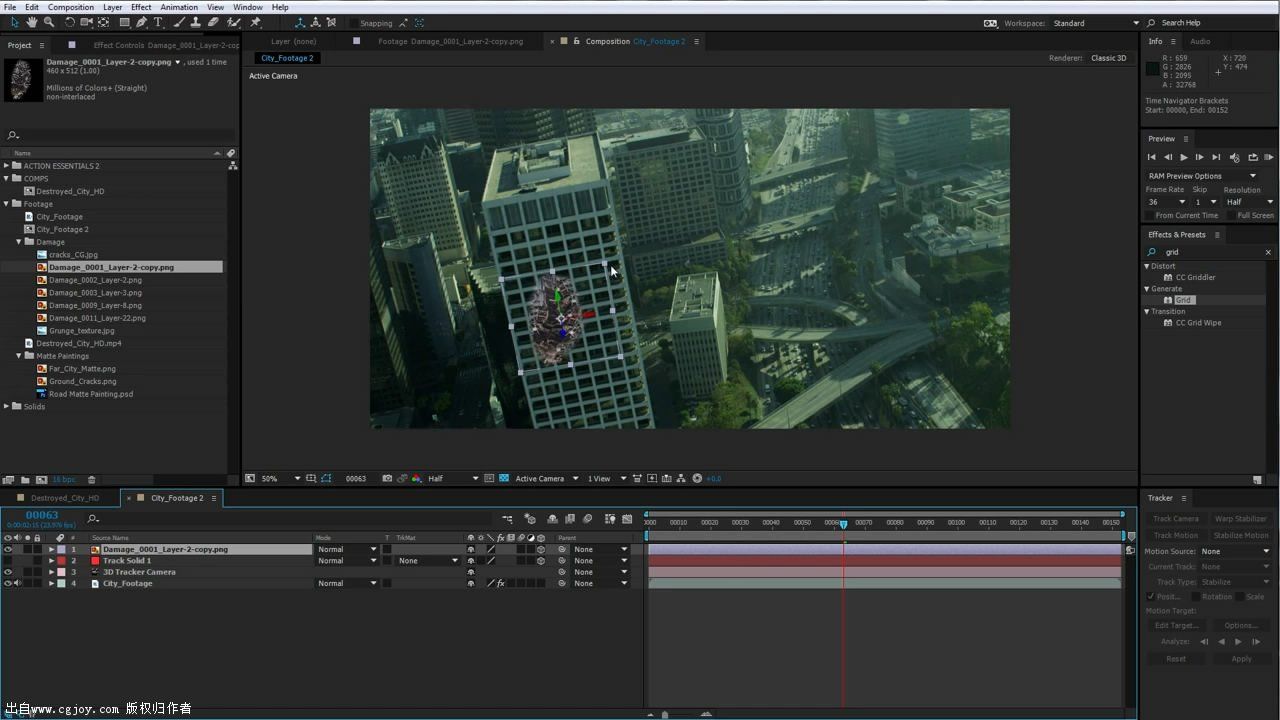This screenshot has height=720, width=1280.
Task: Open the Composition Flowchart icon in viewer
Action: pos(682,479)
